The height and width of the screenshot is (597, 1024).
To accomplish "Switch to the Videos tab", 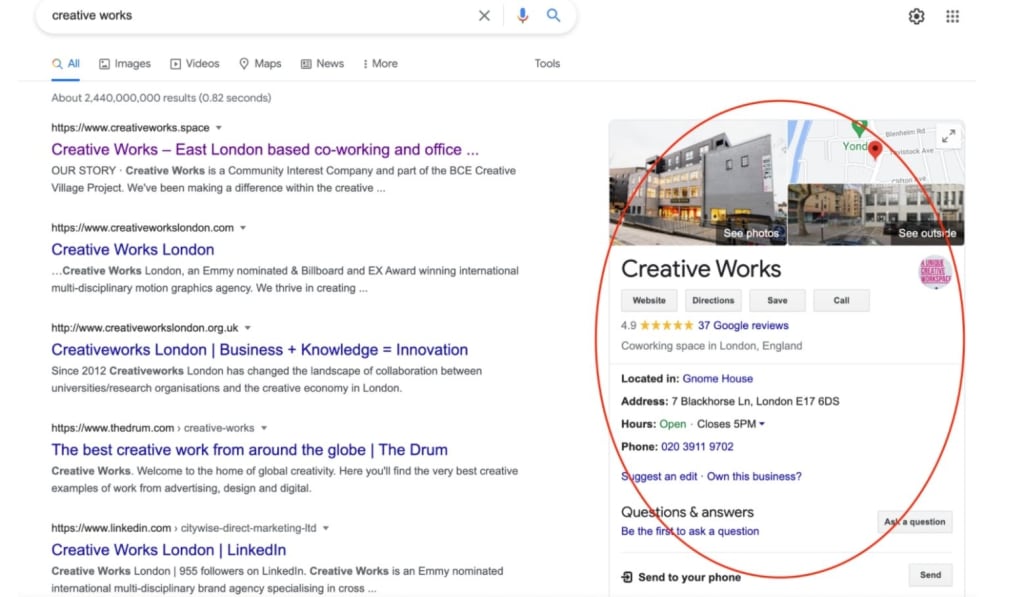I will 195,64.
